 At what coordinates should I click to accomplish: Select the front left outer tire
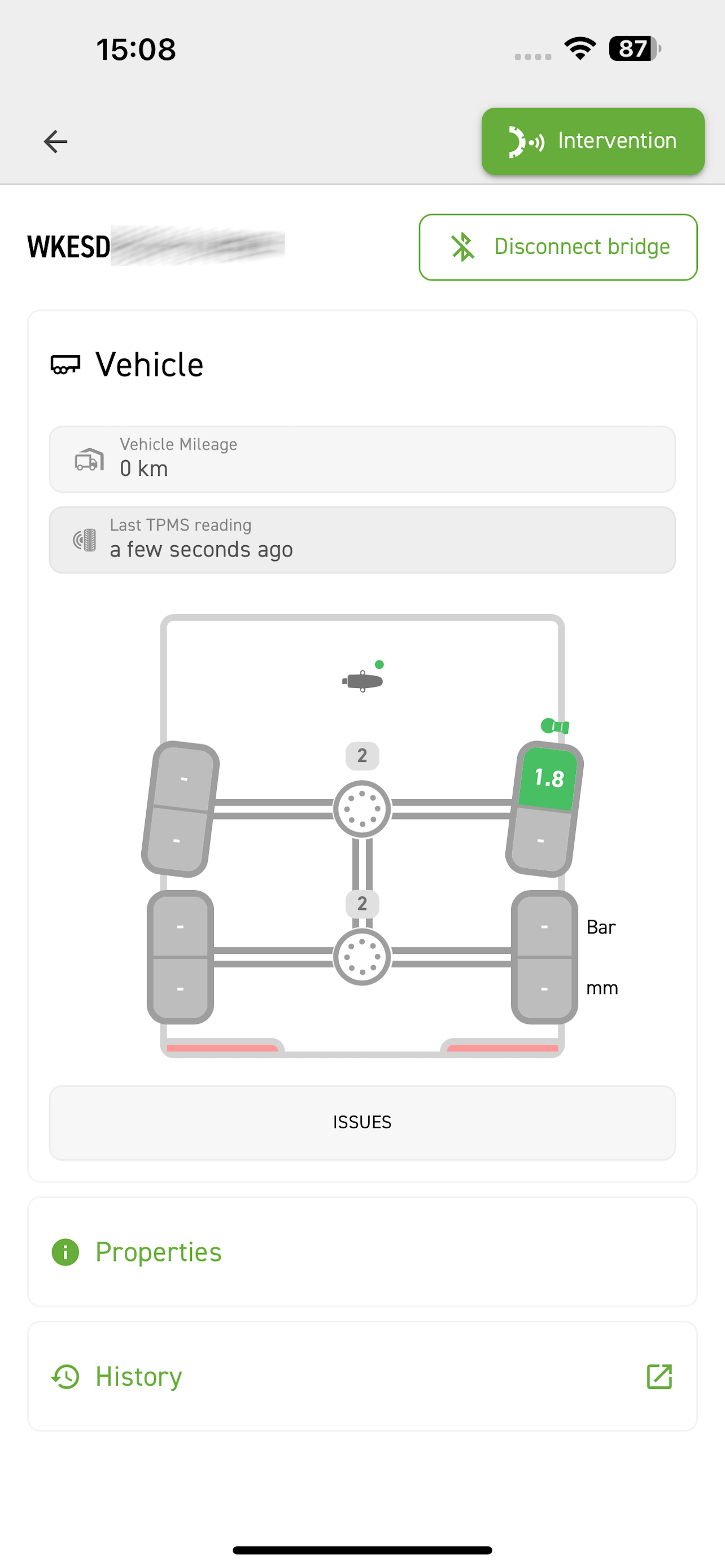[x=180, y=809]
